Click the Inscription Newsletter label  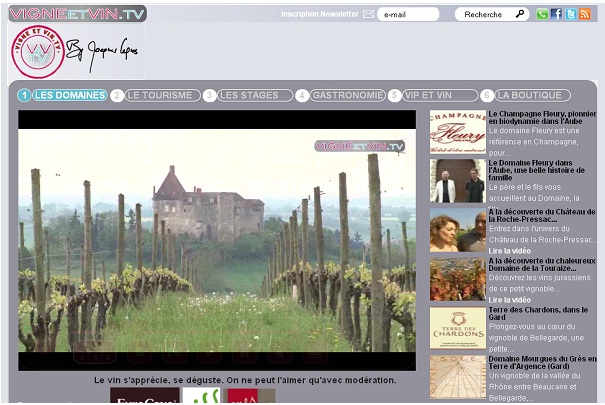click(x=319, y=14)
